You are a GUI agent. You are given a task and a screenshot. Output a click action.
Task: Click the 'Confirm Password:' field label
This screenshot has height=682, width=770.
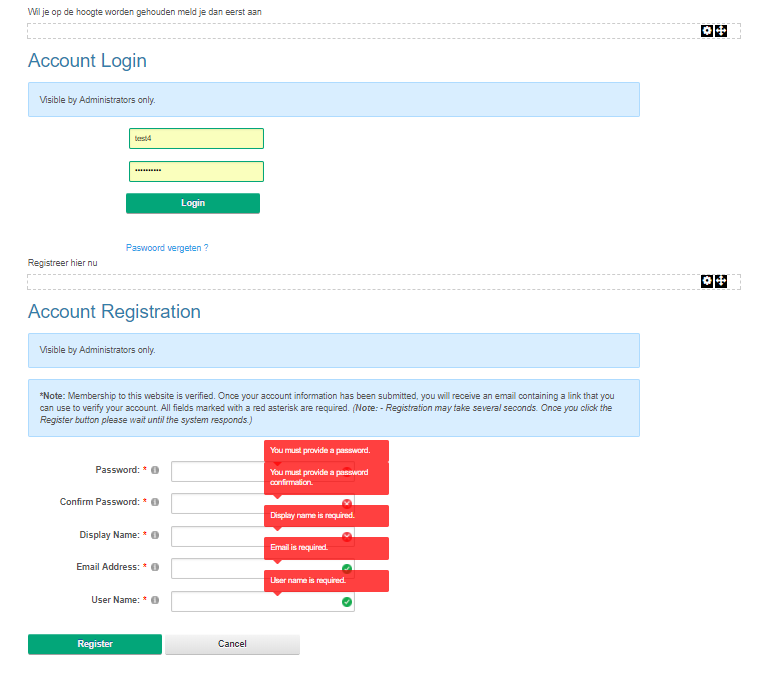coord(100,502)
